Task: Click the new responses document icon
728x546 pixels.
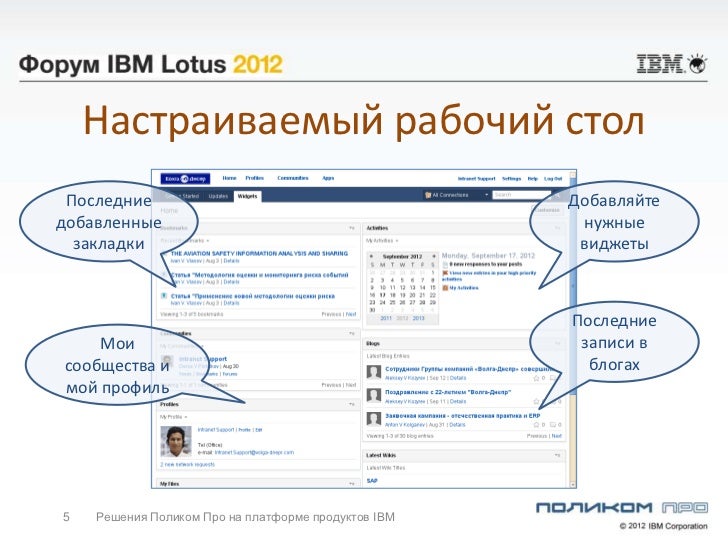Action: click(445, 264)
